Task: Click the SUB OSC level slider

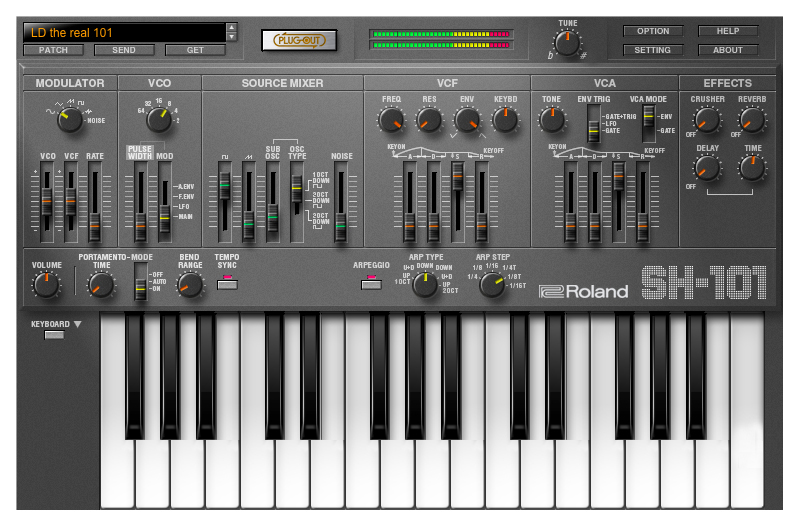Action: [272, 203]
